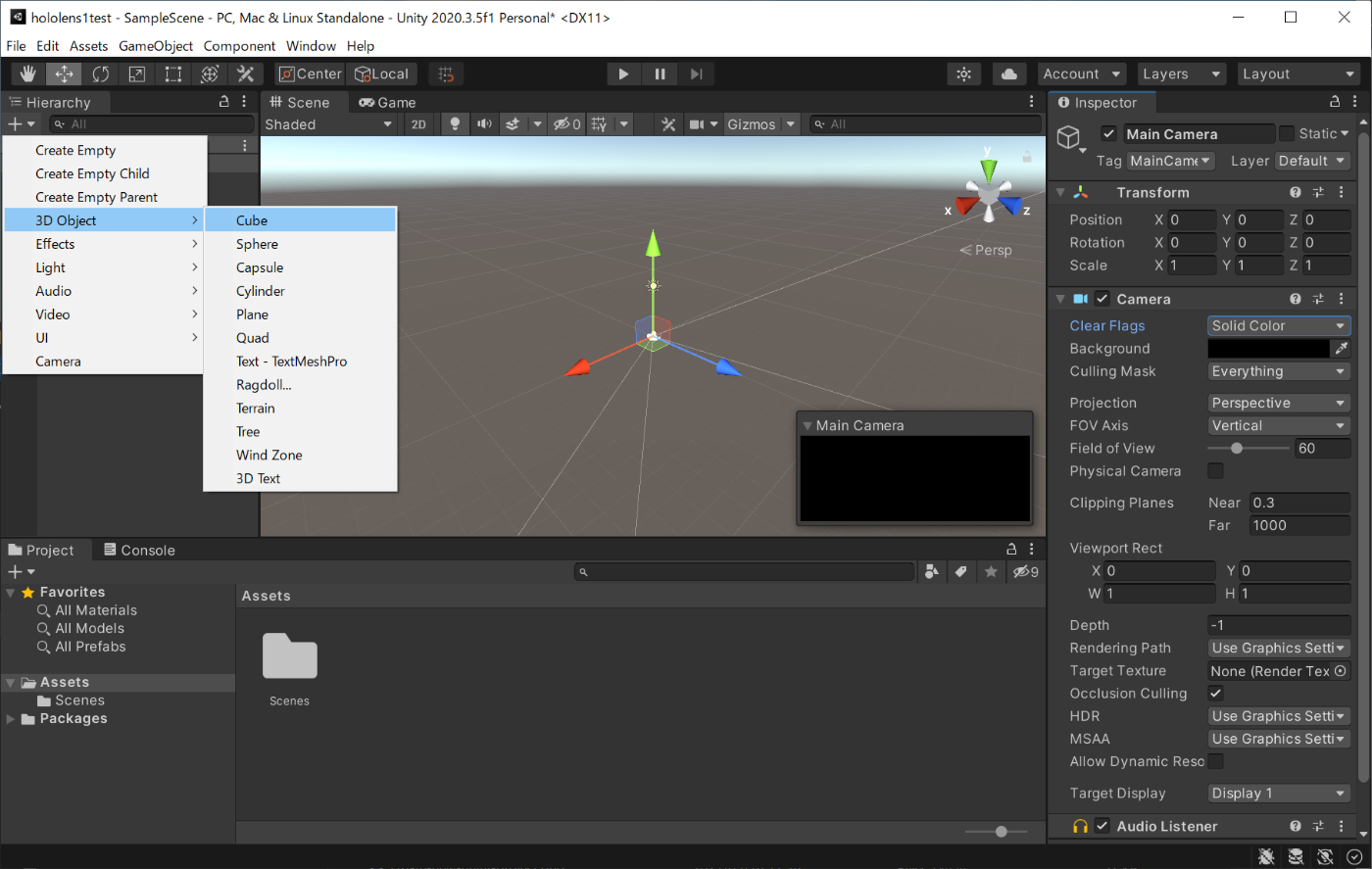
Task: Open the Culling Mask dropdown
Action: click(x=1279, y=371)
